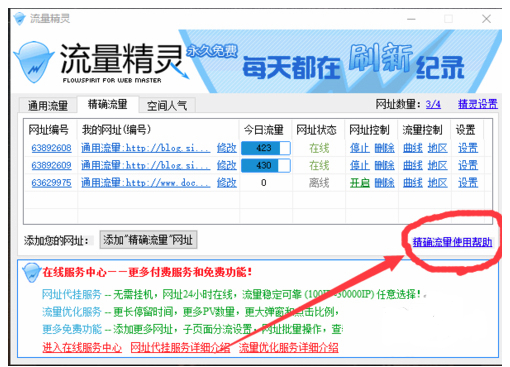Image resolution: width=510 pixels, height=367 pixels.
Task: Click the 0 traffic value in row 63629975
Action: 264,183
